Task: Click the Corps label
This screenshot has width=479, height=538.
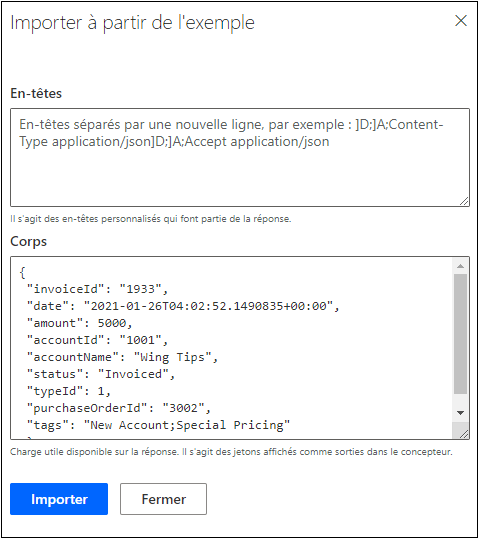Action: 28,242
